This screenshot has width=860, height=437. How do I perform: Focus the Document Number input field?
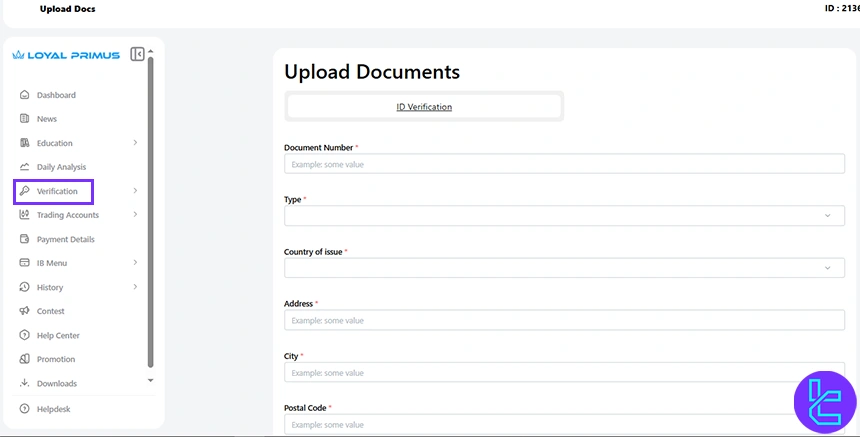click(564, 164)
